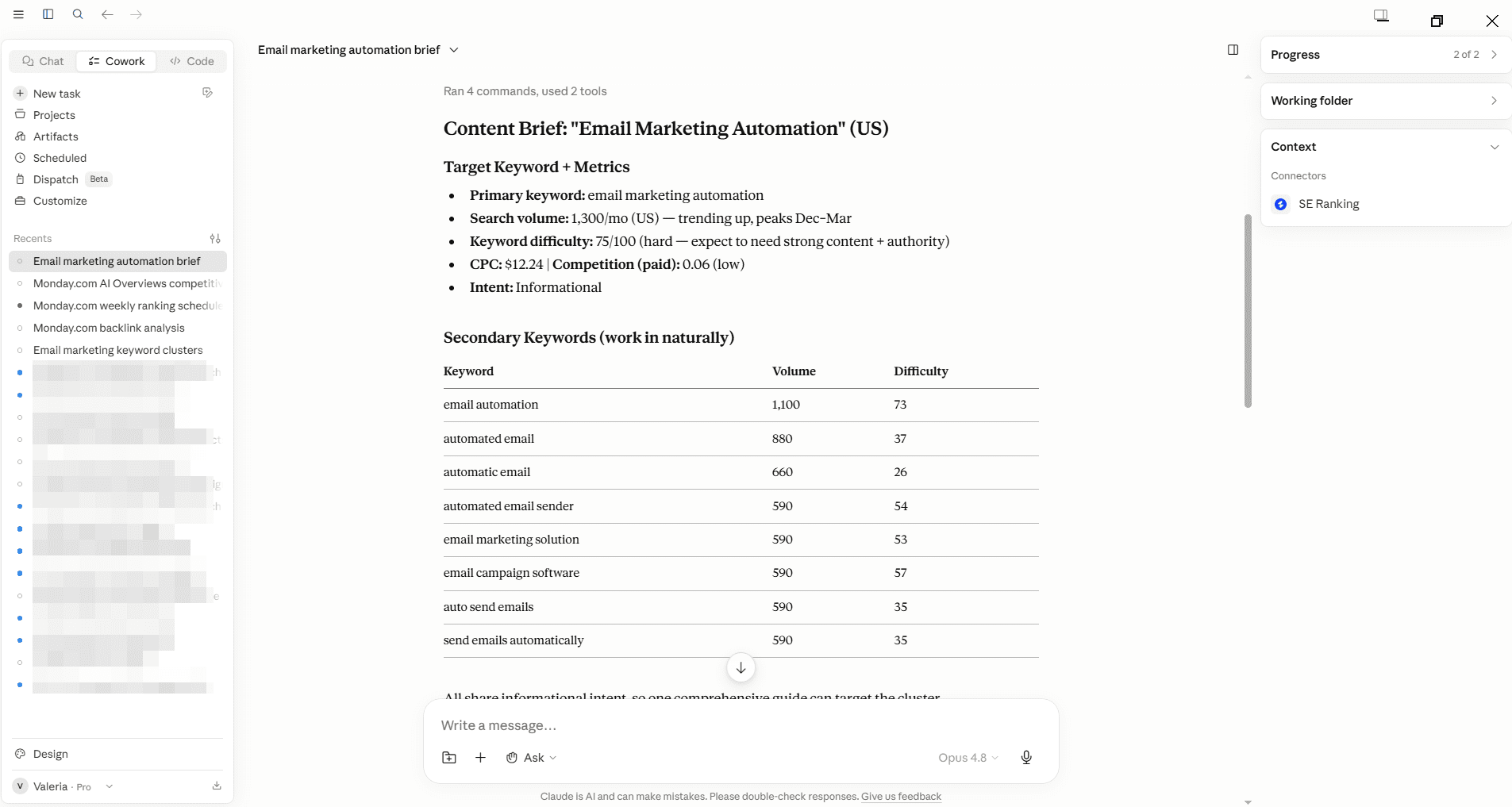The image size is (1512, 807).
Task: Expand the Working folder section
Action: 1385,101
